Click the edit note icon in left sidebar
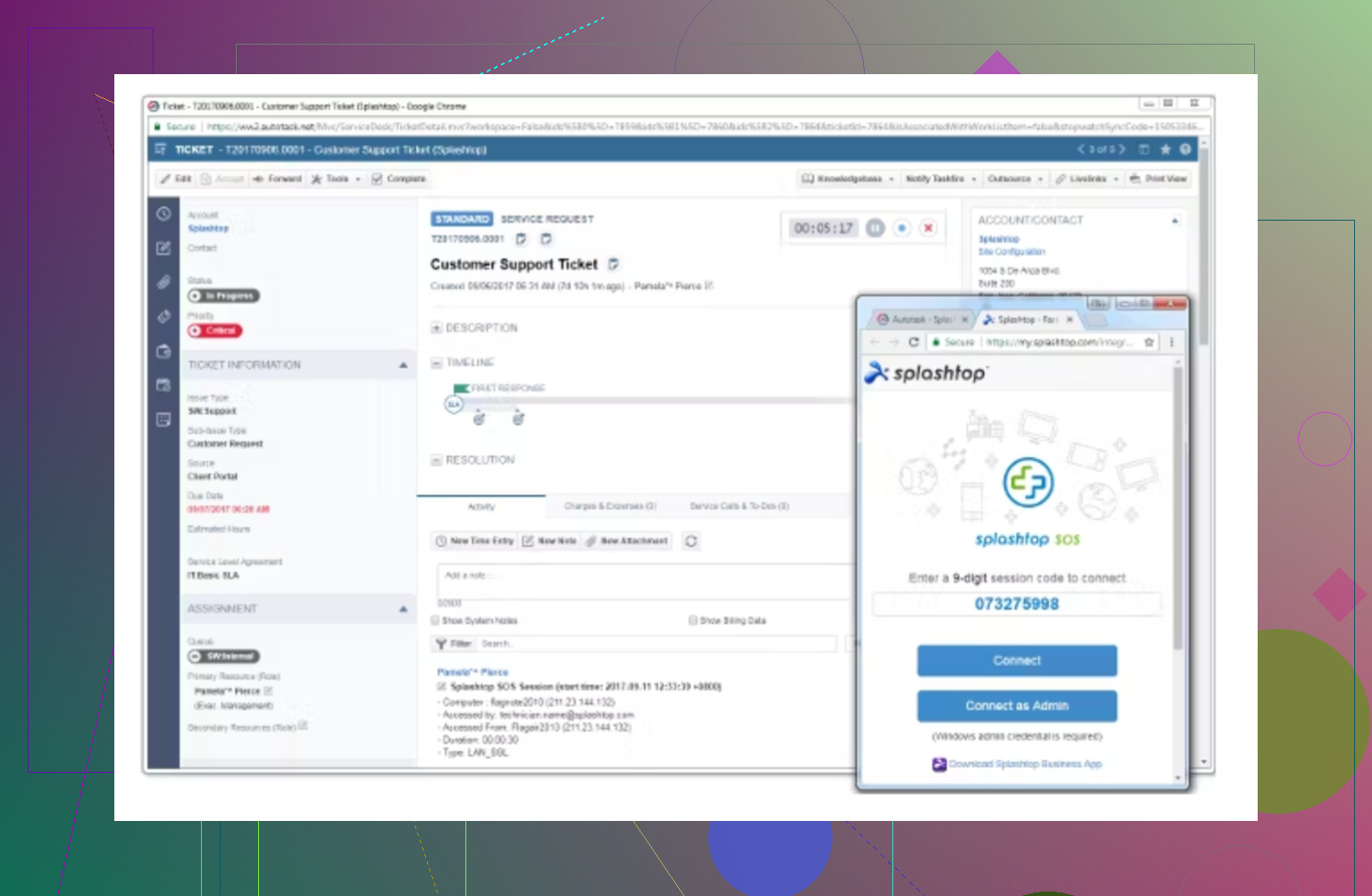The height and width of the screenshot is (896, 1372). pyautogui.click(x=163, y=248)
